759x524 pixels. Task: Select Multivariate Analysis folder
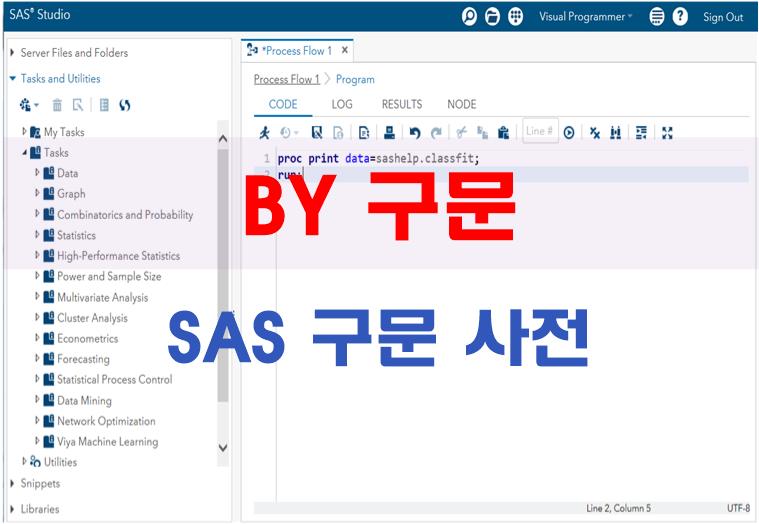coord(103,297)
